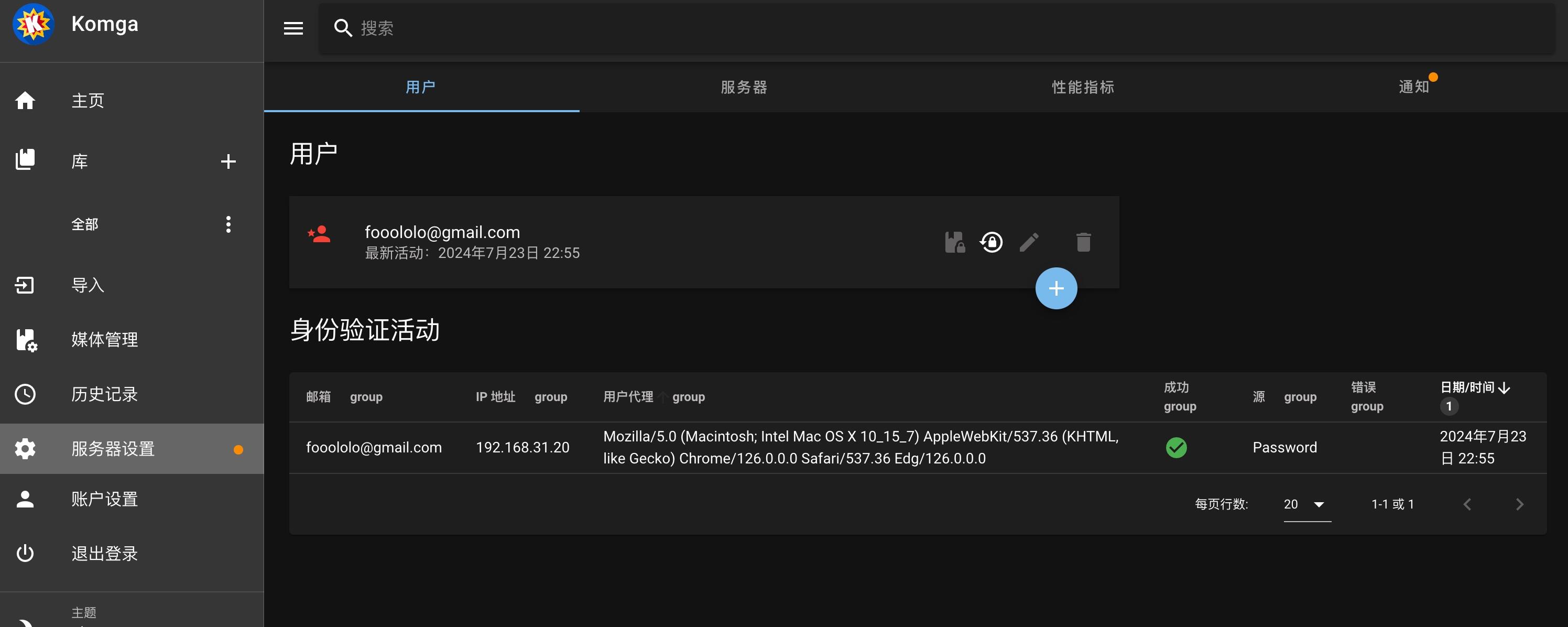Screen dimensions: 1568x627
Task: Click the Komga logo icon
Action: click(x=34, y=24)
